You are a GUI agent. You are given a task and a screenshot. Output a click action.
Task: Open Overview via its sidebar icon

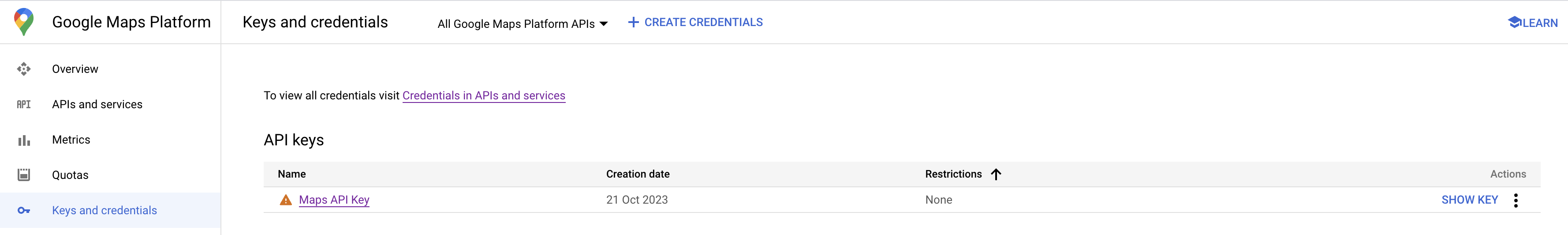[24, 69]
